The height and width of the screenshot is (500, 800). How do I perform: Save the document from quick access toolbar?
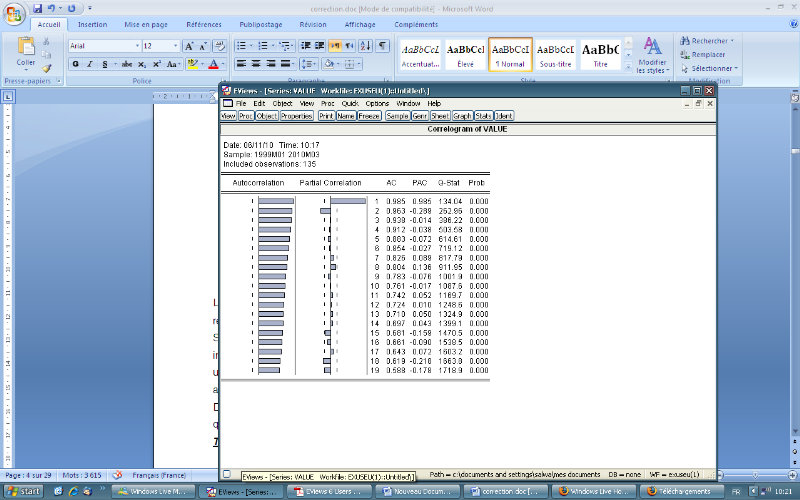(37, 8)
